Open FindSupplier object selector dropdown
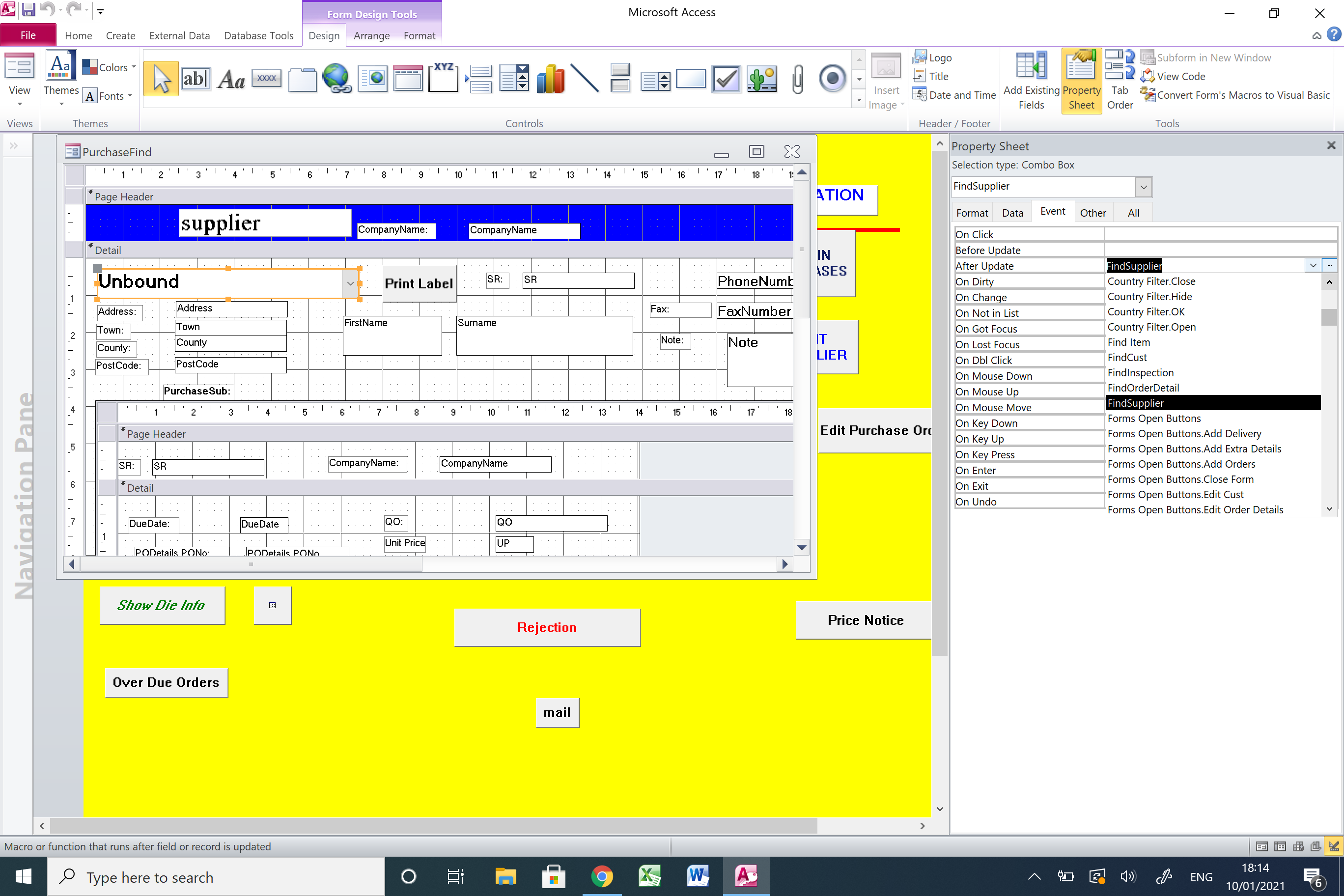 [x=1143, y=186]
